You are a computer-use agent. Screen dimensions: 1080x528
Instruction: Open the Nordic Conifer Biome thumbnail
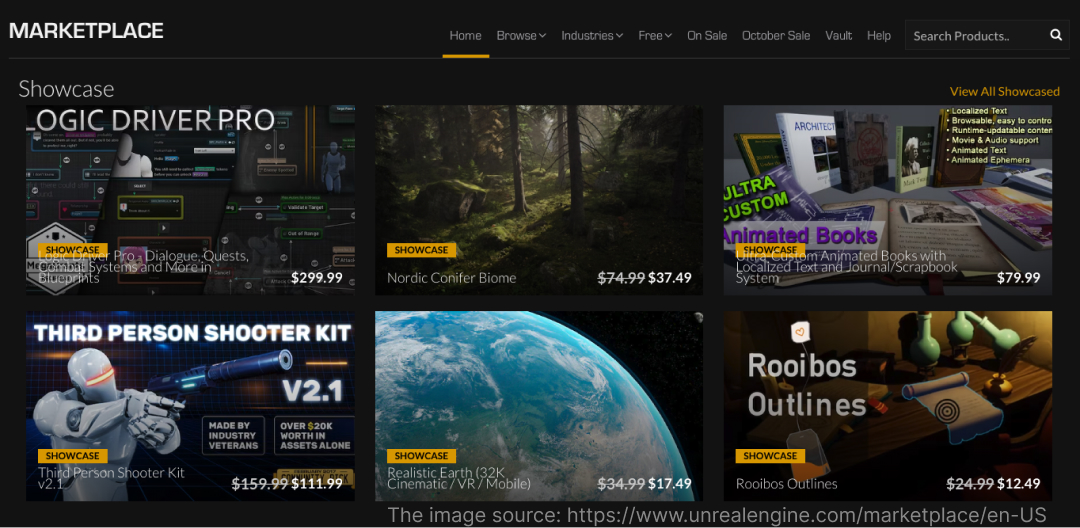coord(539,200)
